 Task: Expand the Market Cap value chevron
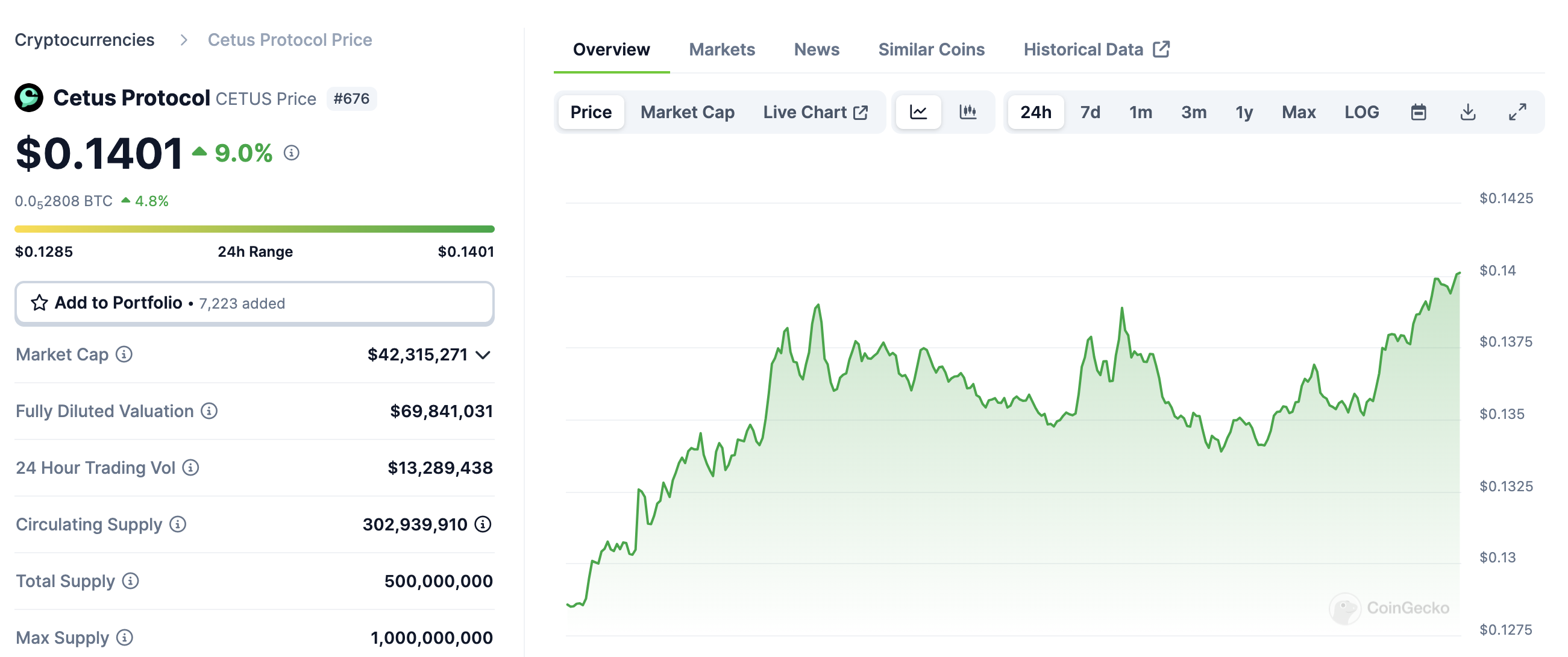pos(483,354)
